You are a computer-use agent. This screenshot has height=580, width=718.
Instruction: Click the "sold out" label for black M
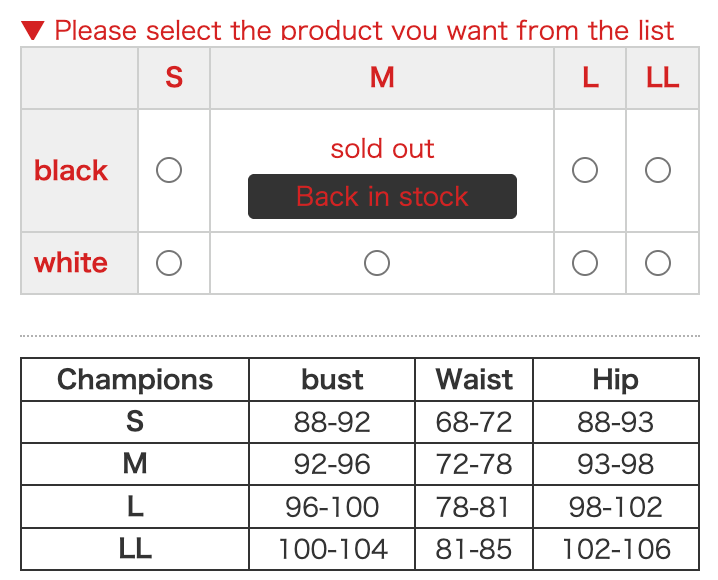tap(382, 149)
